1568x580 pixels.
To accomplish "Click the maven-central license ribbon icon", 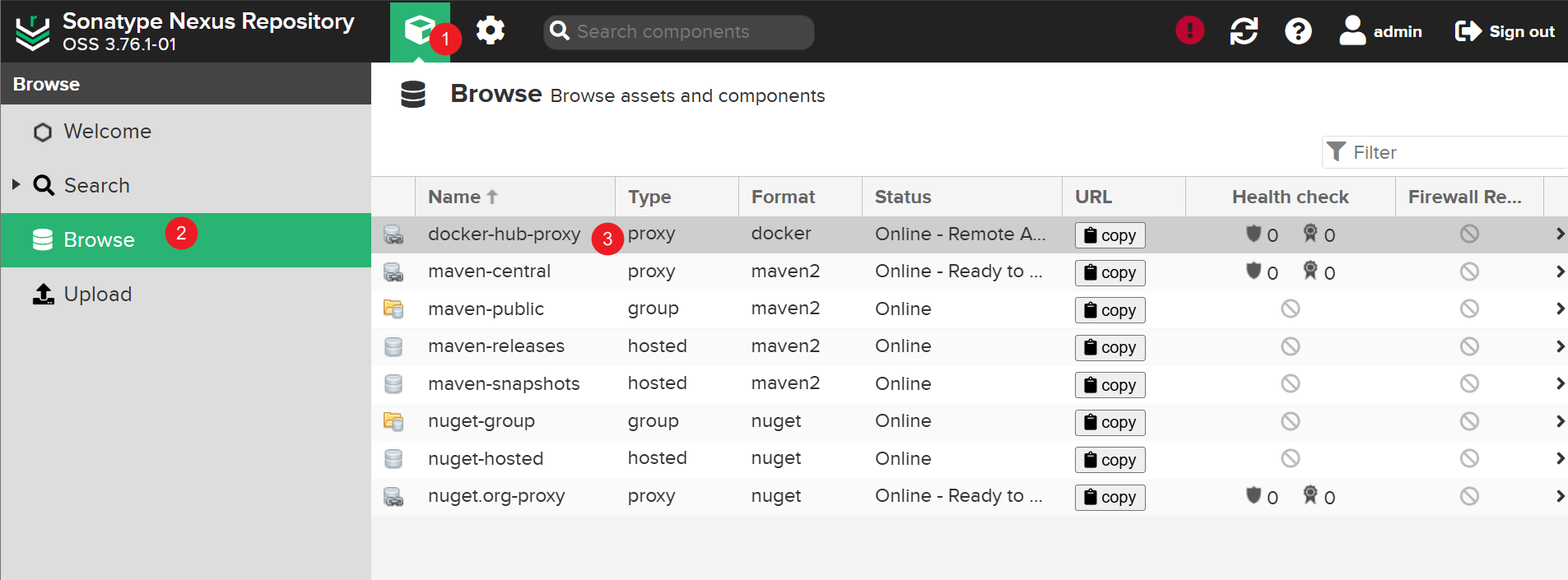I will click(x=1310, y=271).
